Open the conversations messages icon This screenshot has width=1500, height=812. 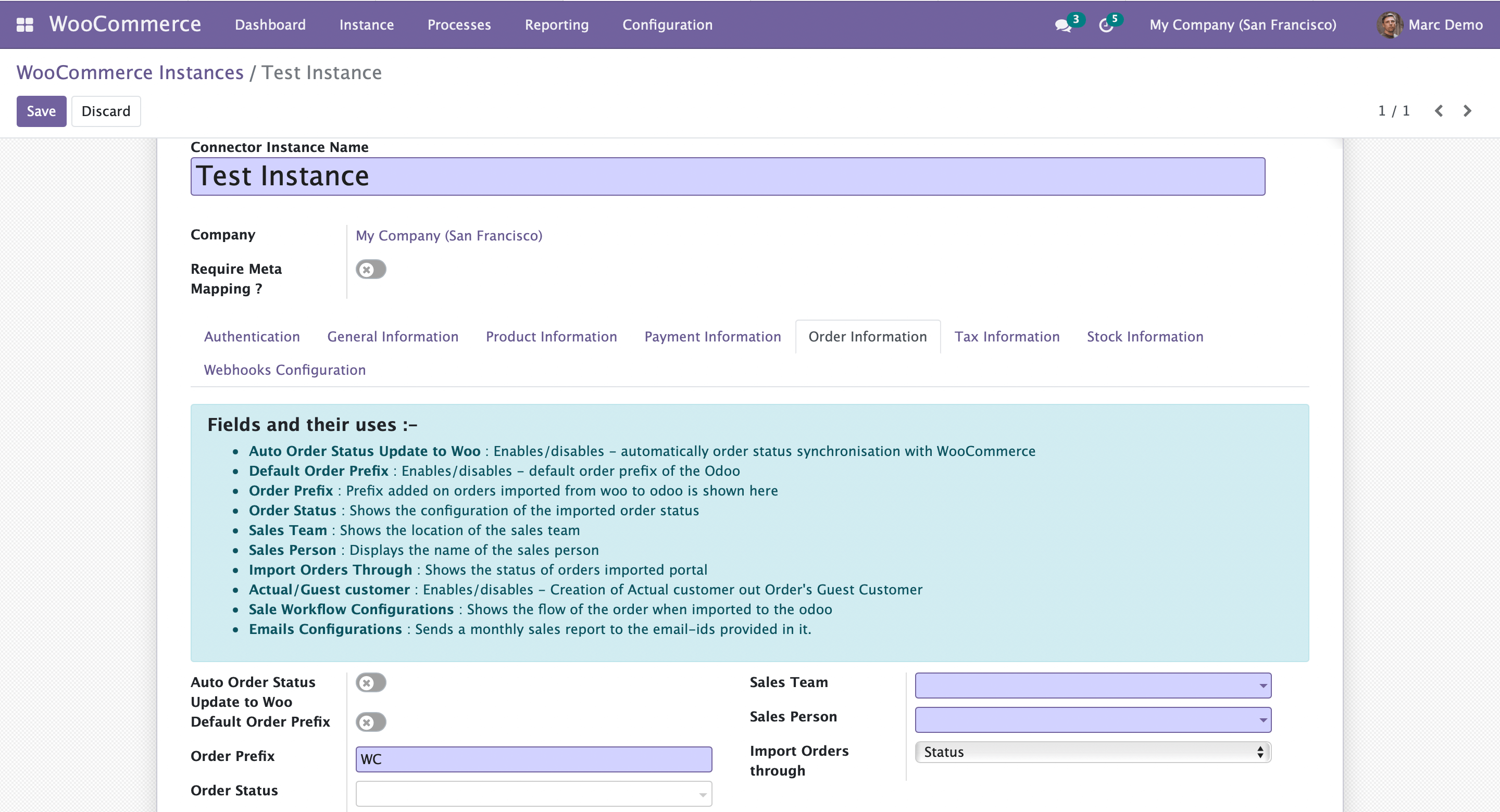point(1062,25)
